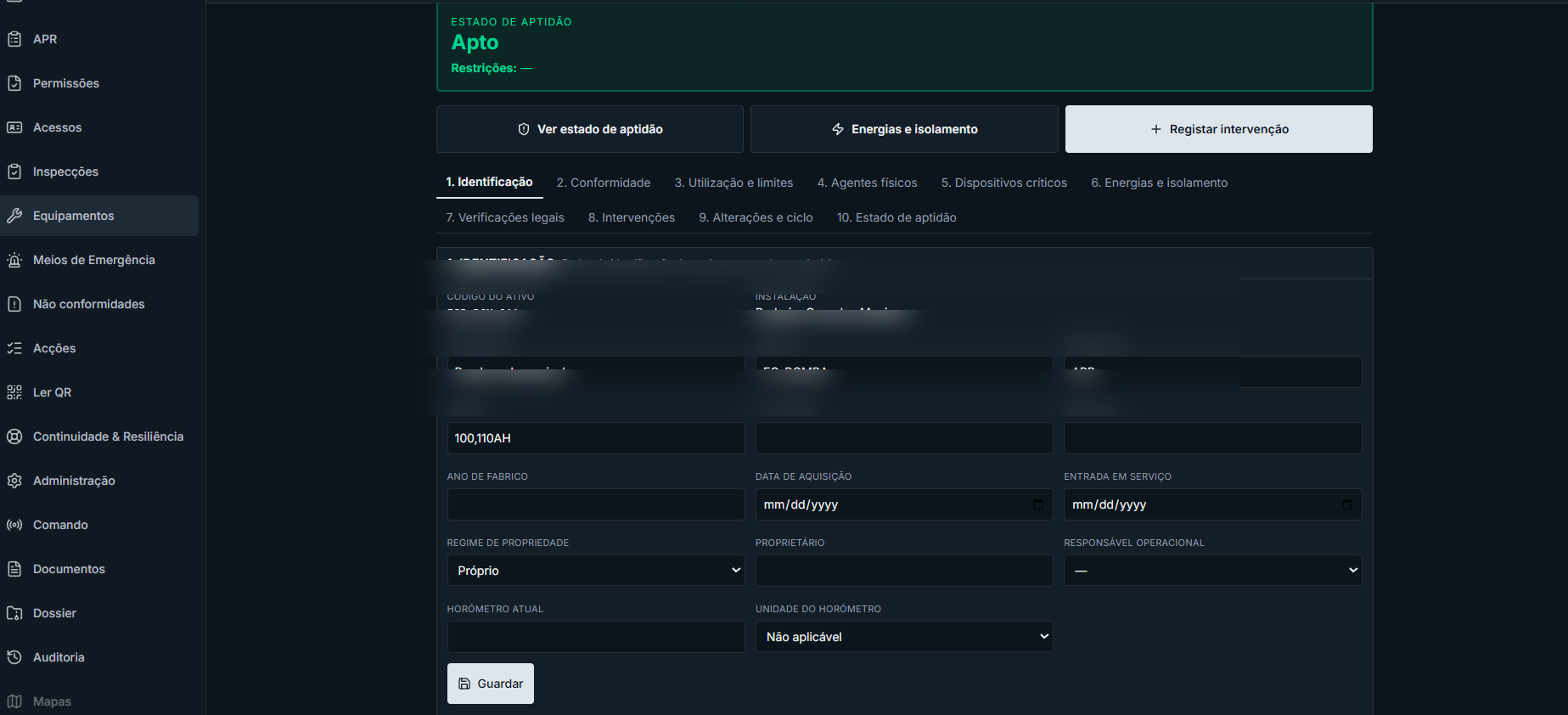Open Unidade do Horómetro dropdown
The height and width of the screenshot is (715, 1568).
[x=904, y=637]
